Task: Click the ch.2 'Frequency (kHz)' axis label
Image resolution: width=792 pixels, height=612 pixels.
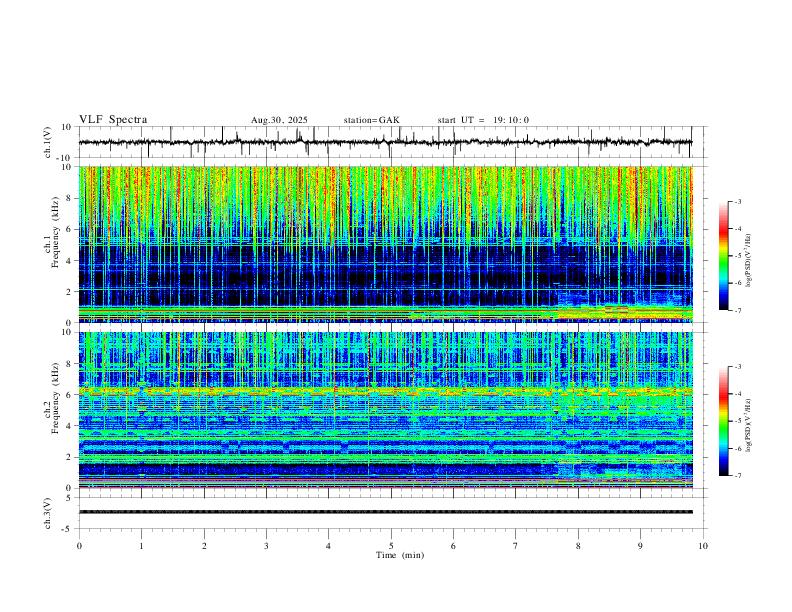Action: [x=56, y=398]
